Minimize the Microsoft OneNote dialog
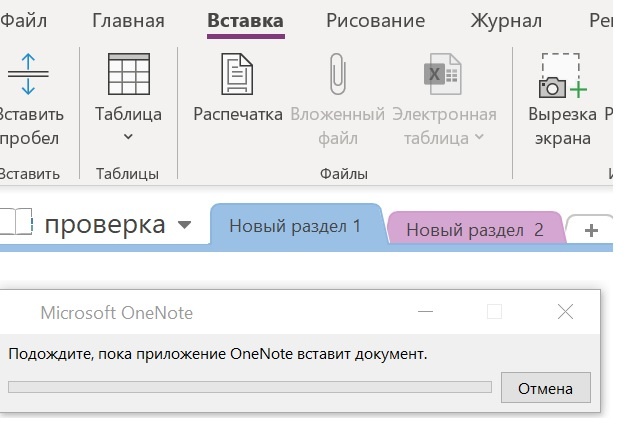 pyautogui.click(x=425, y=312)
